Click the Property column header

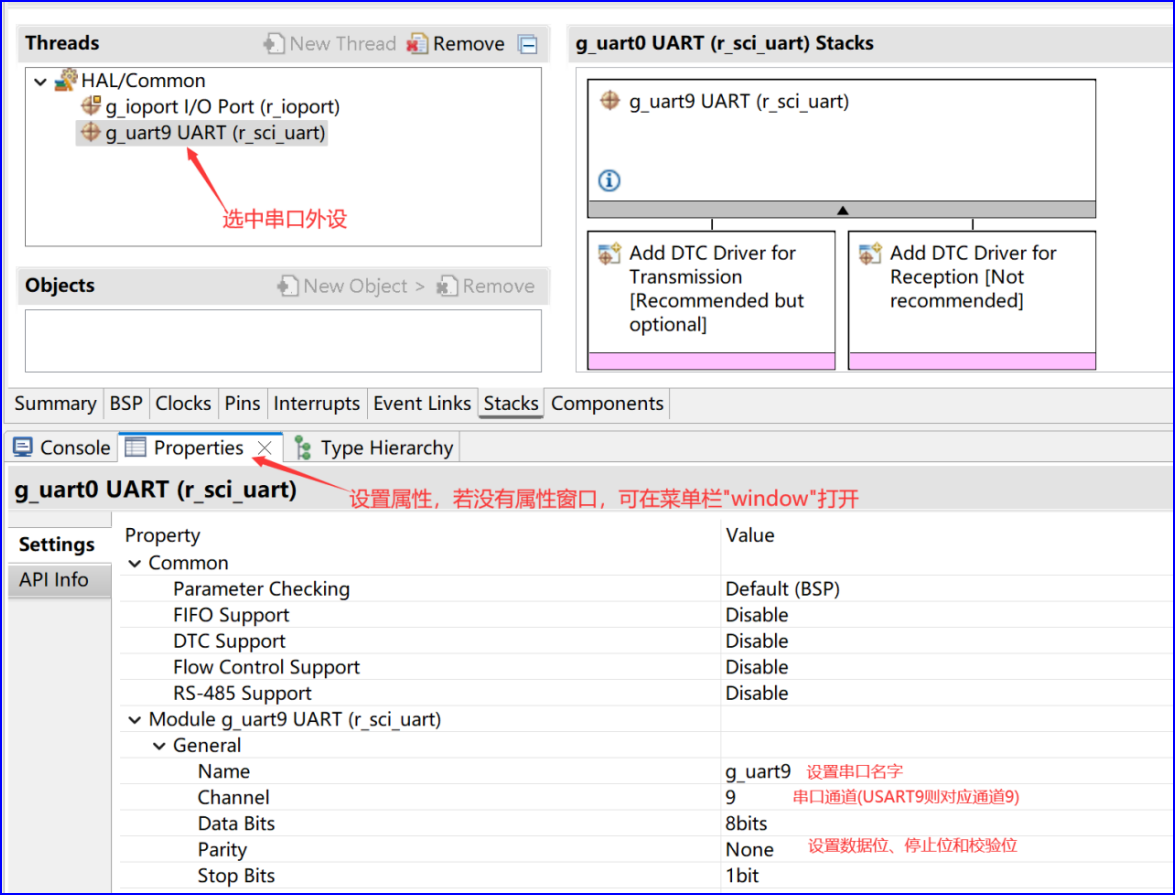click(x=163, y=535)
